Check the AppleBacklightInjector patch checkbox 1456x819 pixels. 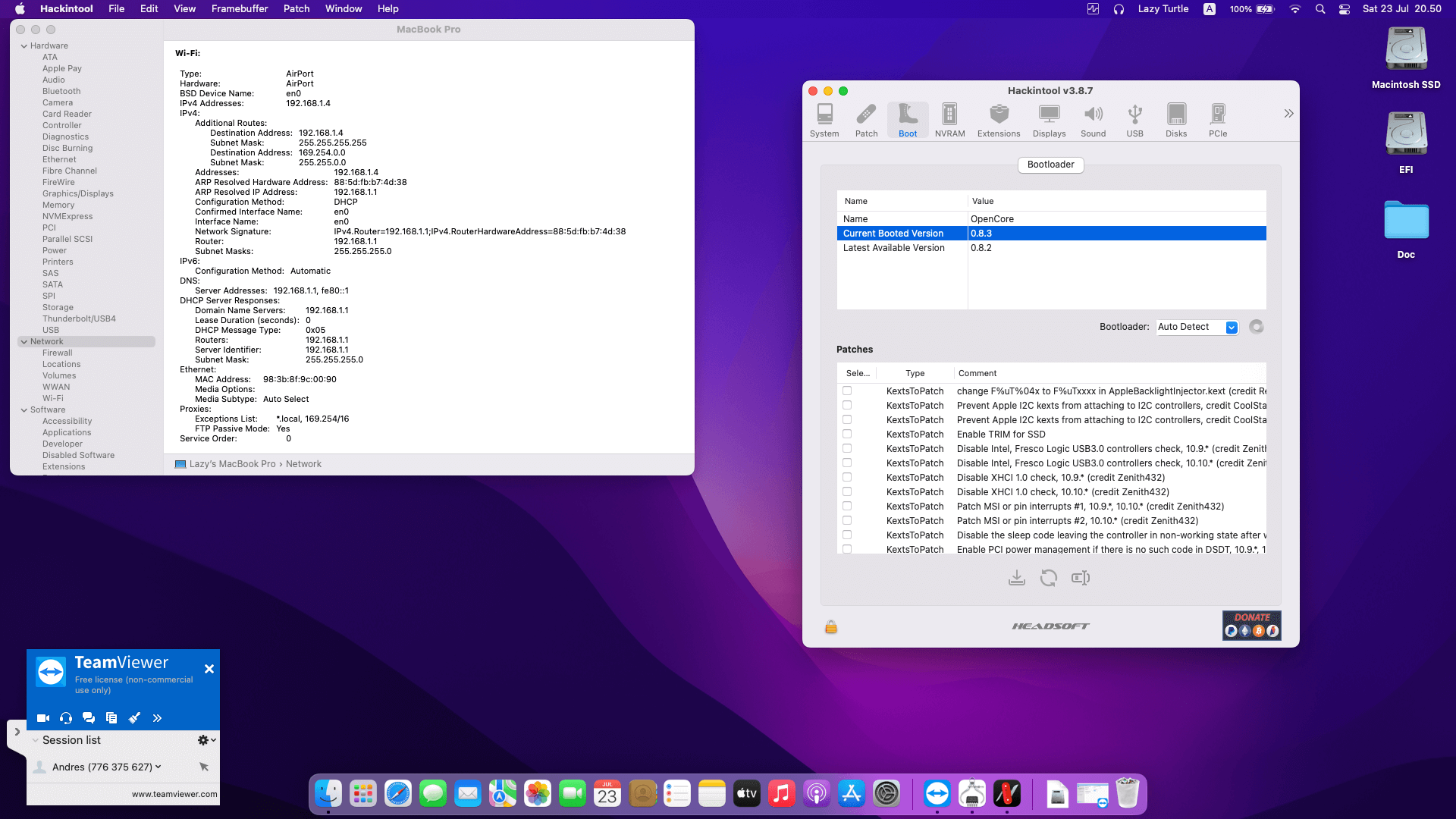click(847, 391)
